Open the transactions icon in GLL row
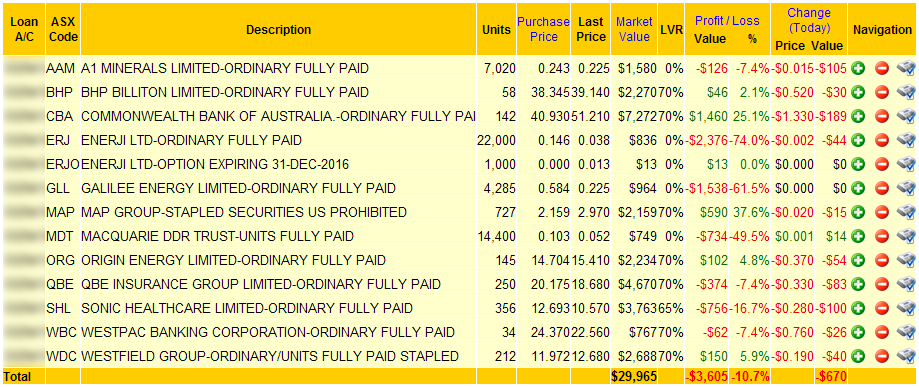This screenshot has height=387, width=919. click(906, 188)
